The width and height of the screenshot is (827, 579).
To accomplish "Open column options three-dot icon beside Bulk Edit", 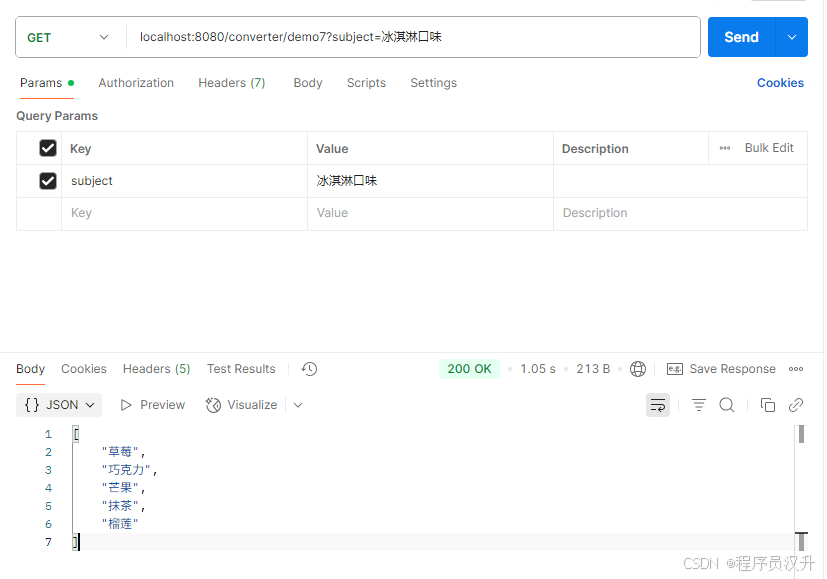I will tap(725, 148).
